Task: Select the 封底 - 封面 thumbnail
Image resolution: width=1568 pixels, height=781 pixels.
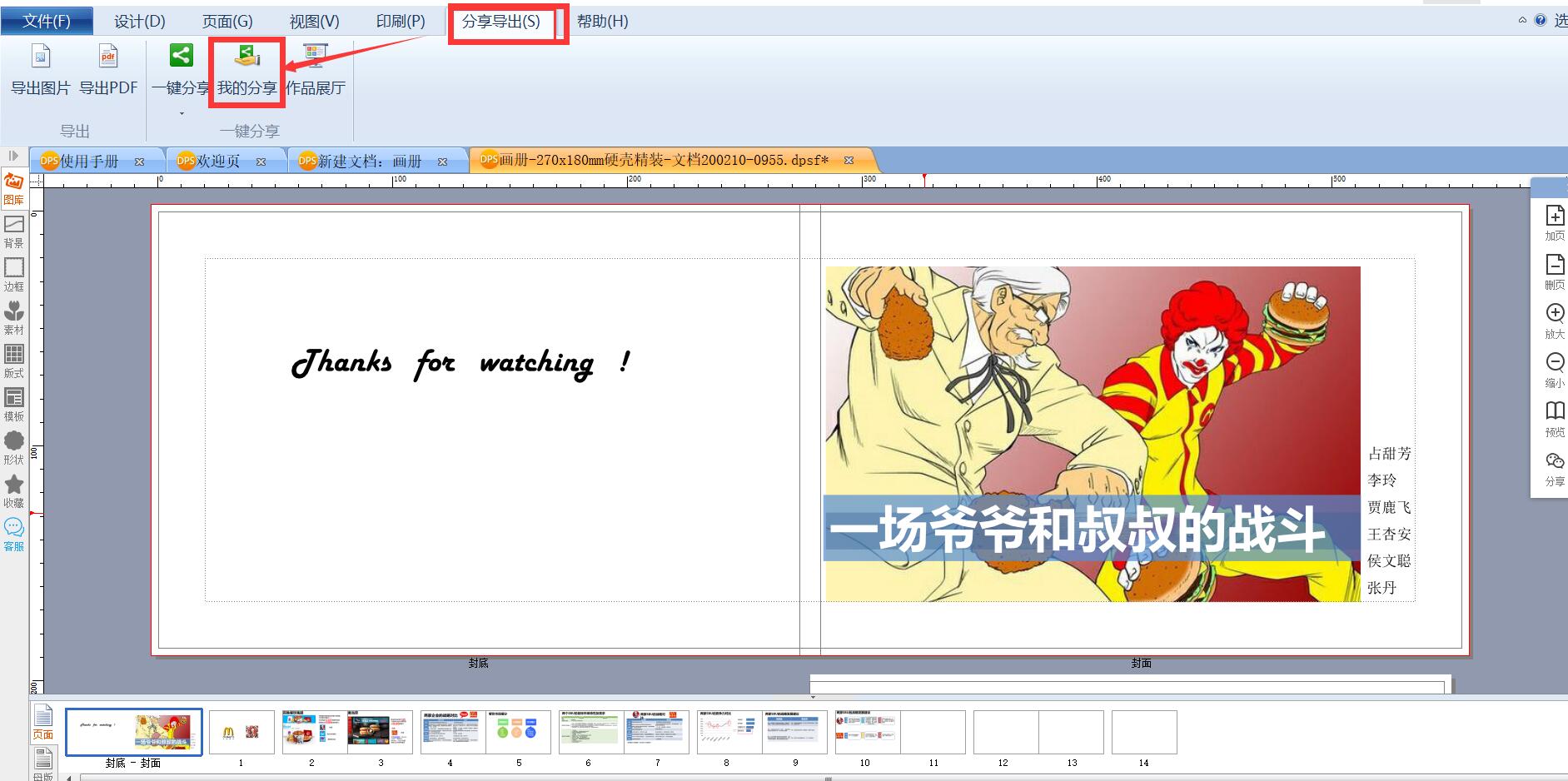Action: click(134, 732)
